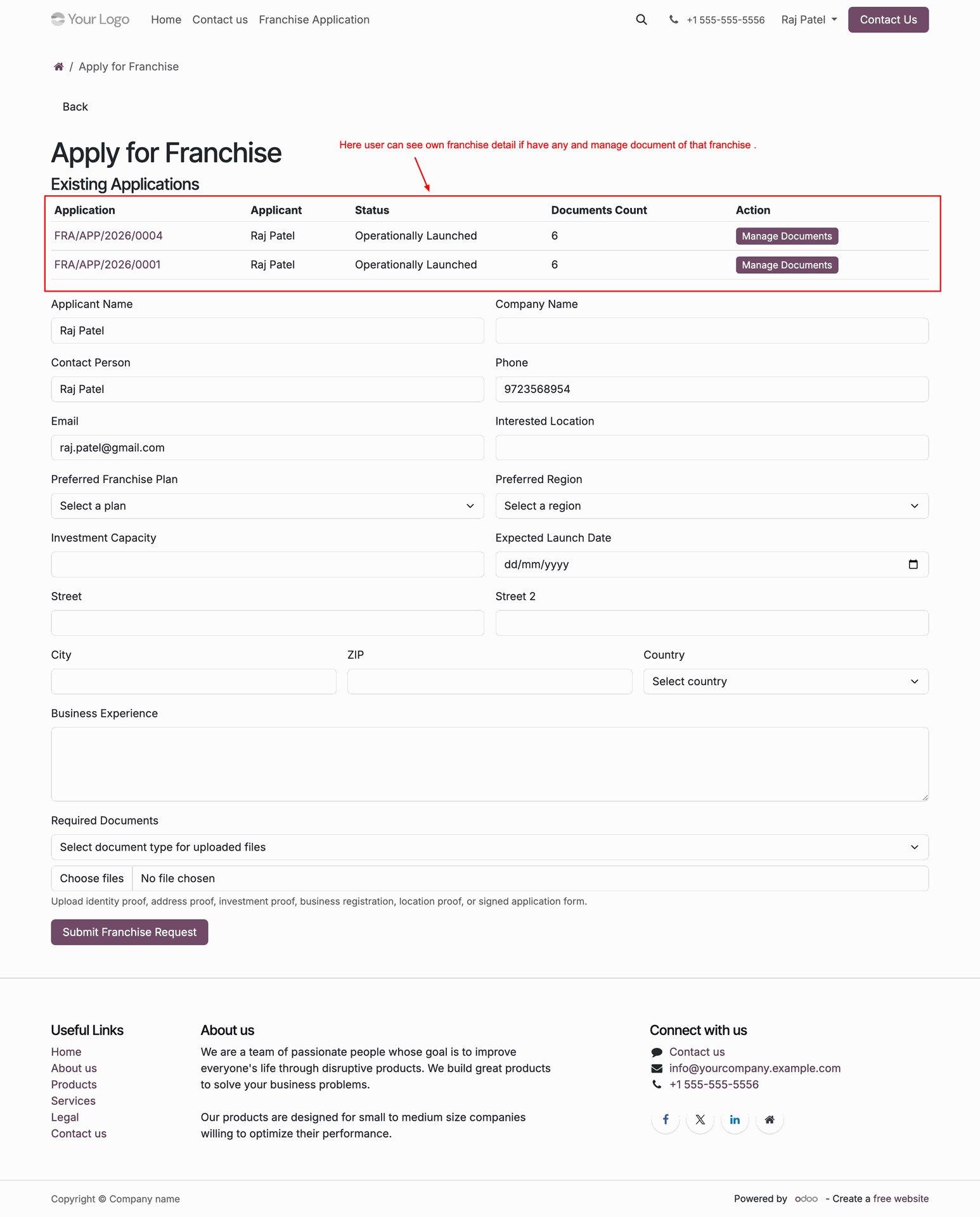Click the Choose files button
The height and width of the screenshot is (1217, 980).
click(x=92, y=878)
